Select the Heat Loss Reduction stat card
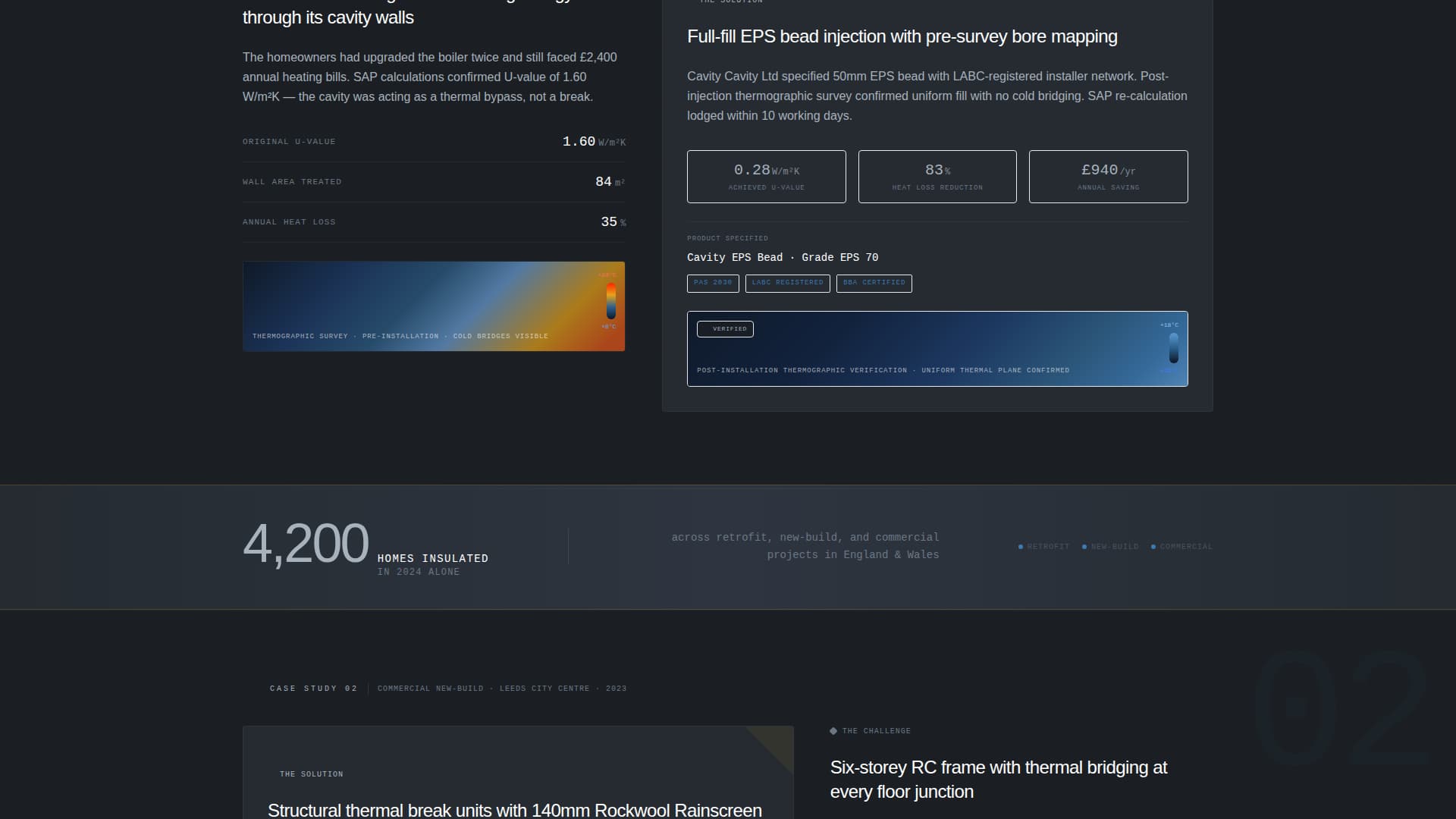1456x819 pixels. tap(937, 177)
